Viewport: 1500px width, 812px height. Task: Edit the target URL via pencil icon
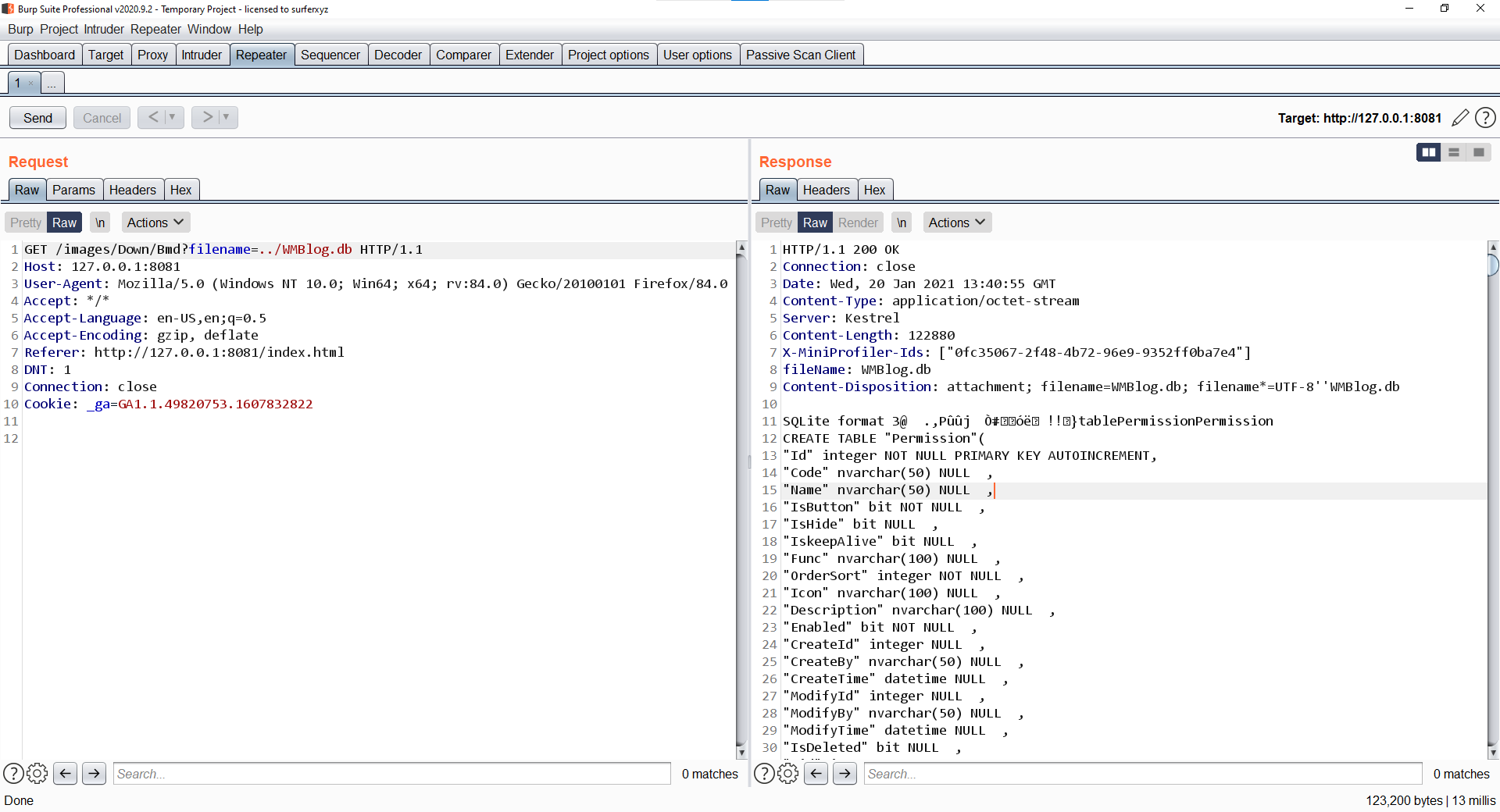coord(1461,118)
